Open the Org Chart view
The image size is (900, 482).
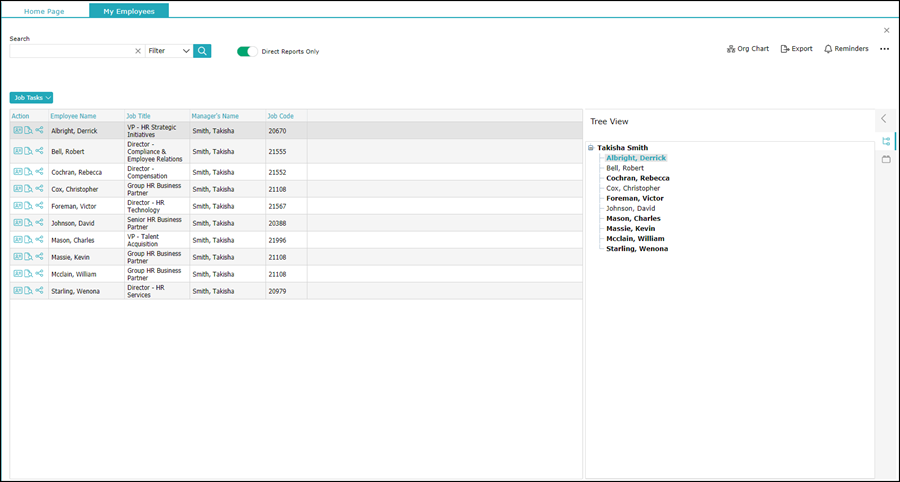748,49
